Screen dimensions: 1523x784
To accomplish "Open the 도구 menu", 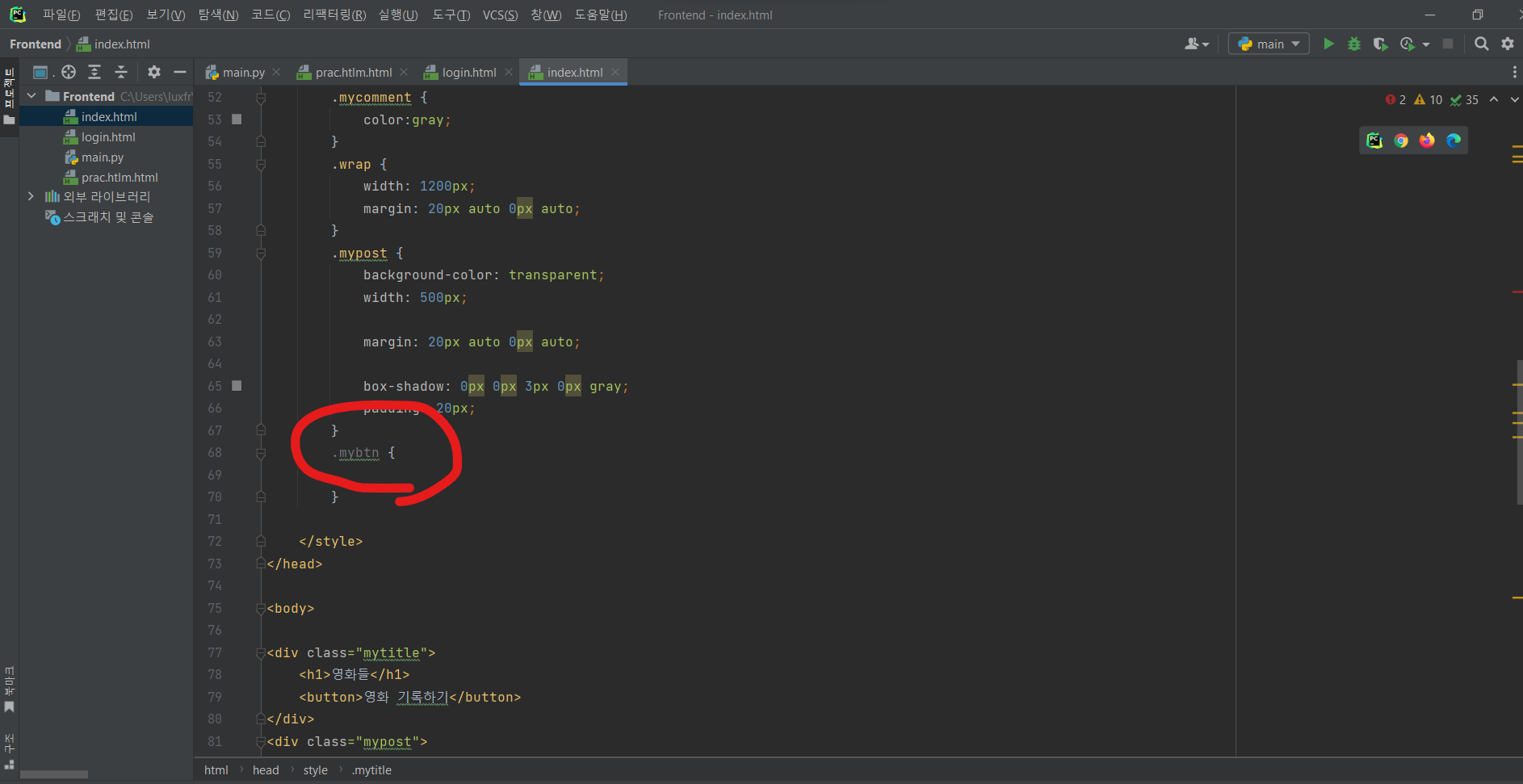I will tap(451, 15).
